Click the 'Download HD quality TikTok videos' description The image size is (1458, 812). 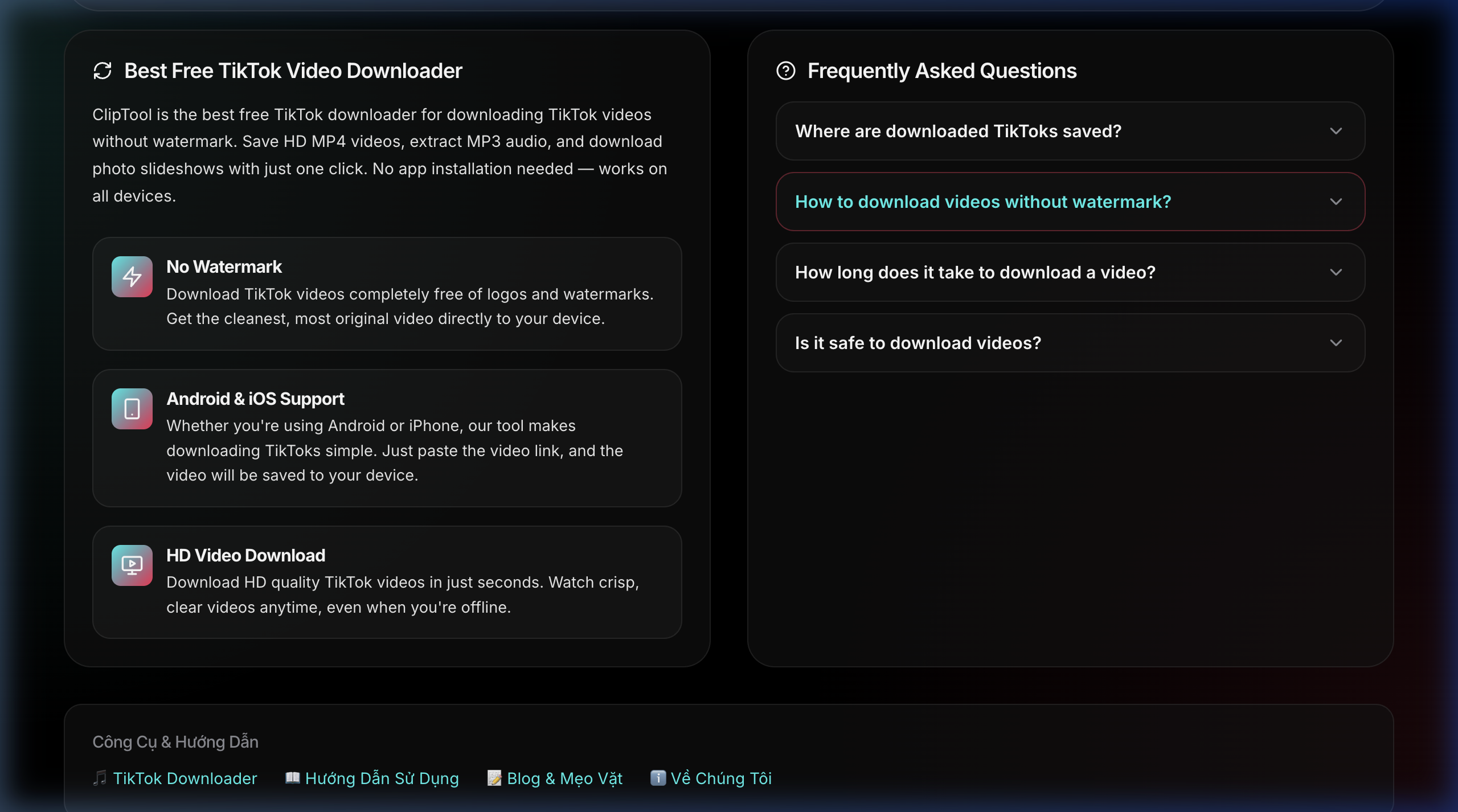(403, 595)
